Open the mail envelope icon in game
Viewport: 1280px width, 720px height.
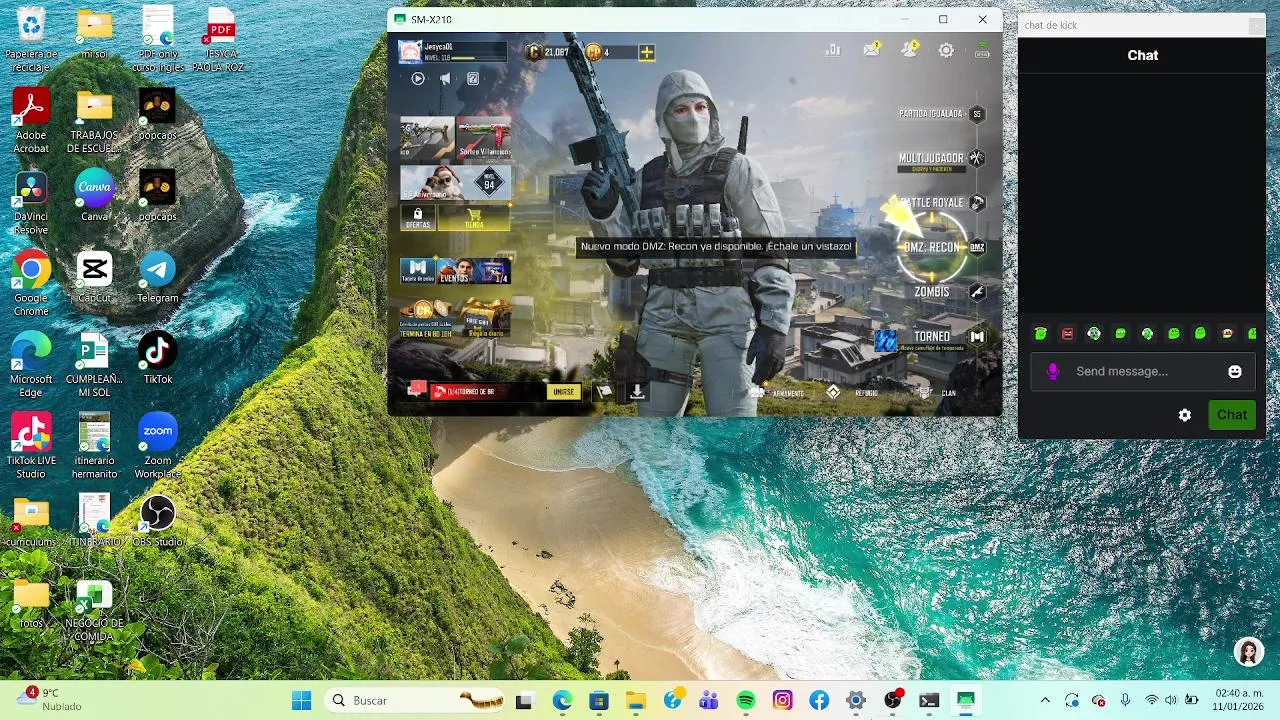point(871,50)
